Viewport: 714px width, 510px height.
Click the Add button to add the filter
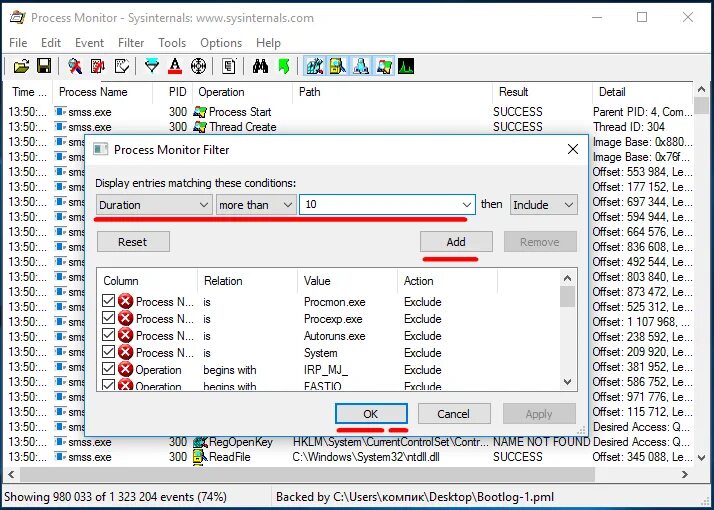tap(456, 242)
